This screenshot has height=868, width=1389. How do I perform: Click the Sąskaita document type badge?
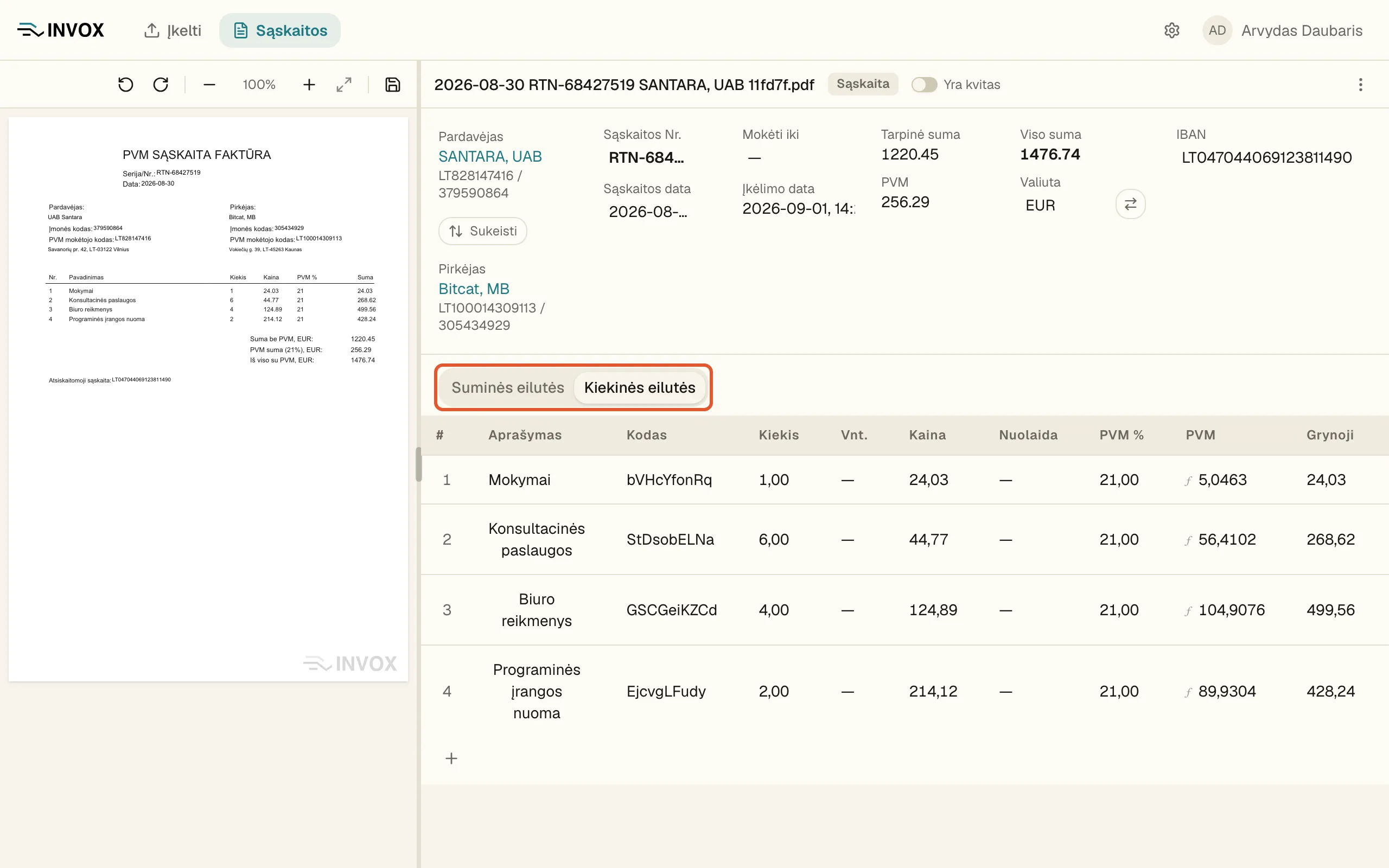coord(863,84)
